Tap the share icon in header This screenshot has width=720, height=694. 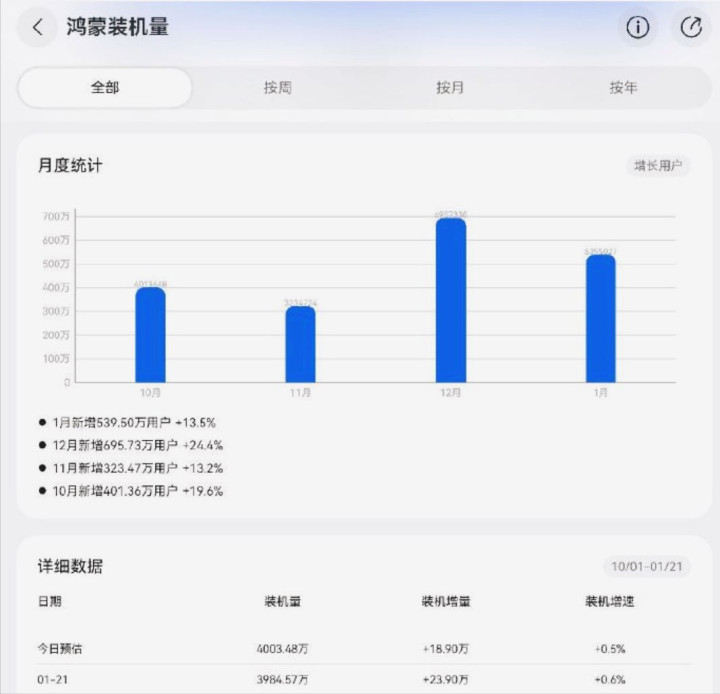[x=691, y=27]
